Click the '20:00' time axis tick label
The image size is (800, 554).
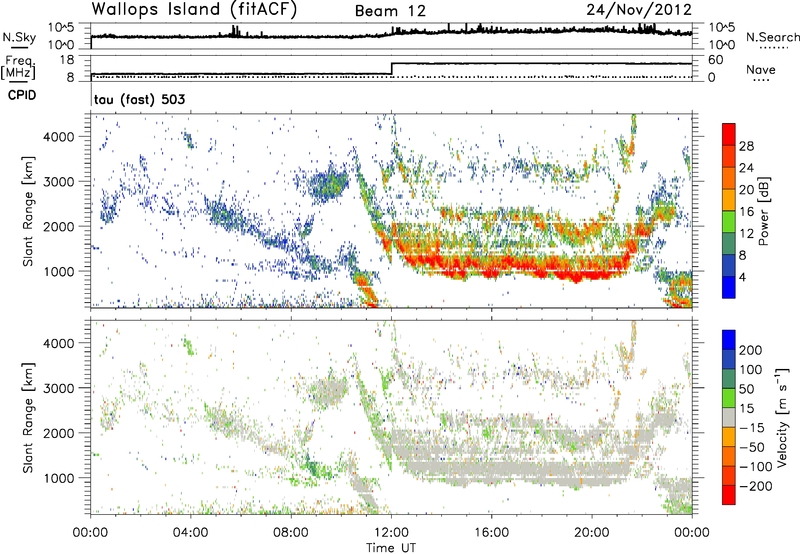click(x=591, y=533)
